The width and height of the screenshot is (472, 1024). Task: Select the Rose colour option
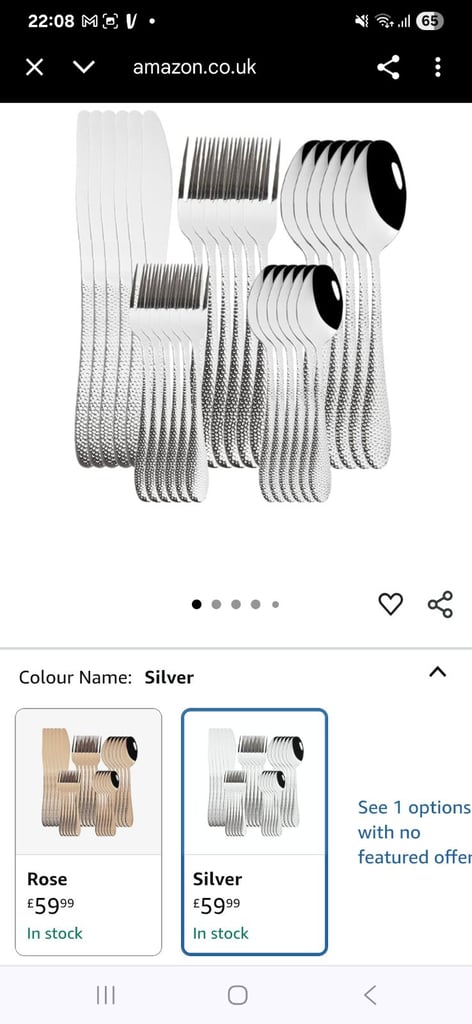click(x=88, y=831)
